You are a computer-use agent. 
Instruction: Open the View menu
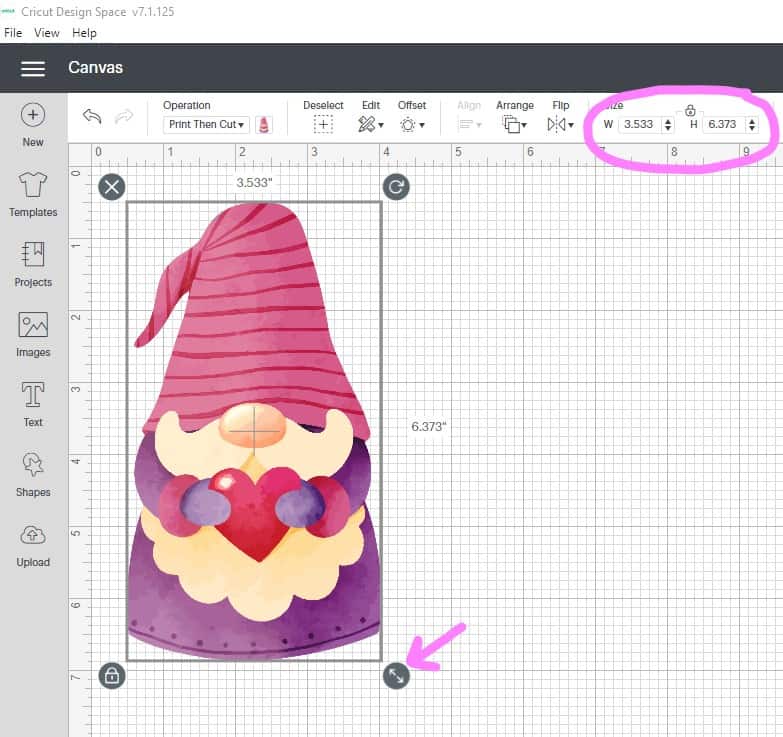pyautogui.click(x=46, y=33)
